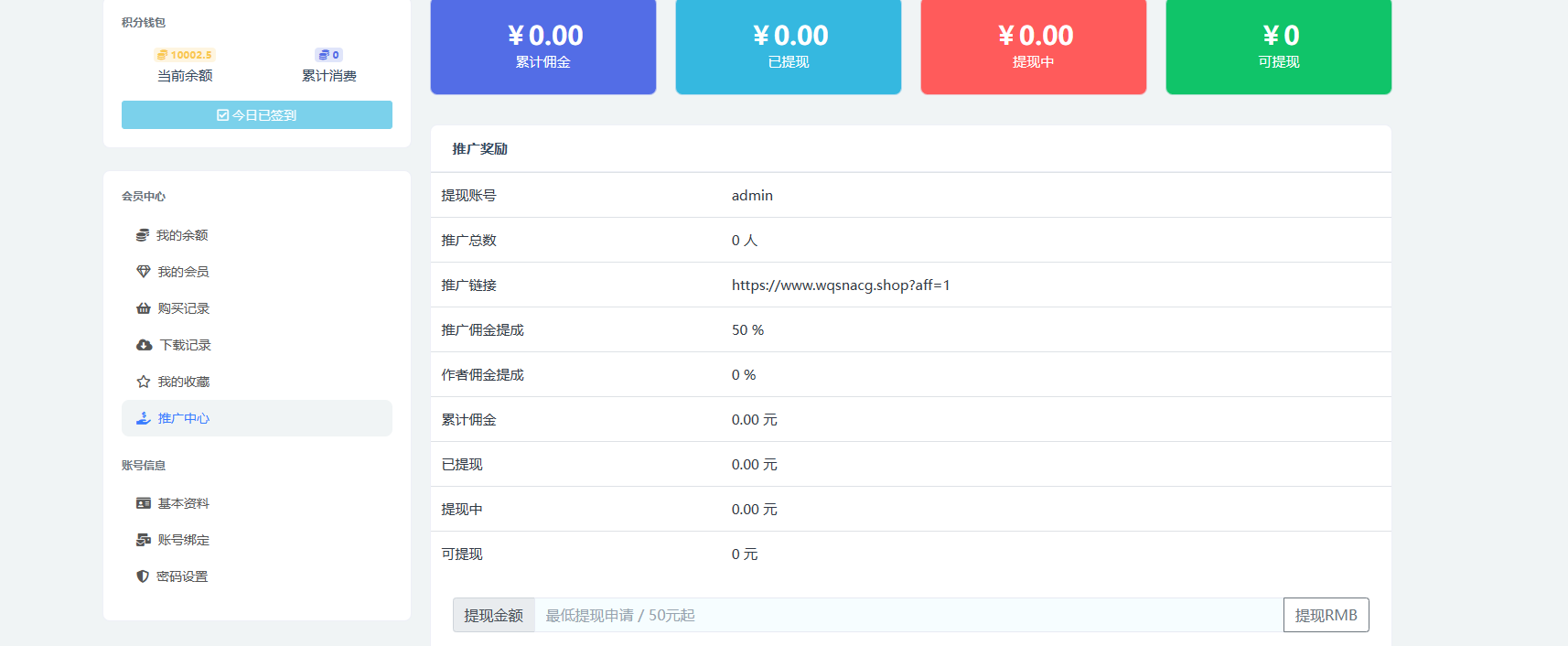Click the 账号绑定 link icon
The width and height of the screenshot is (1568, 646).
pos(144,540)
